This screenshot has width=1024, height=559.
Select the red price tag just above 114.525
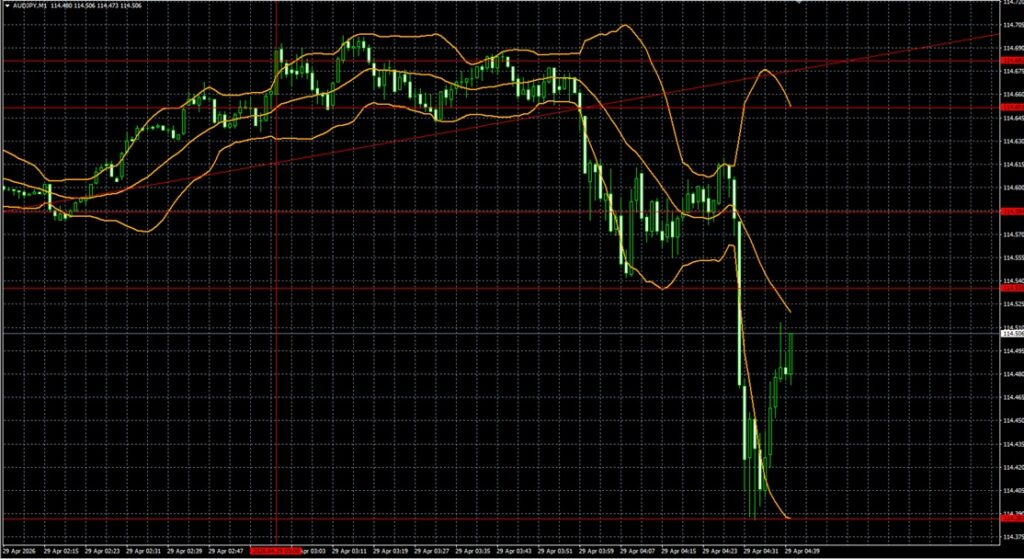pyautogui.click(x=1012, y=288)
